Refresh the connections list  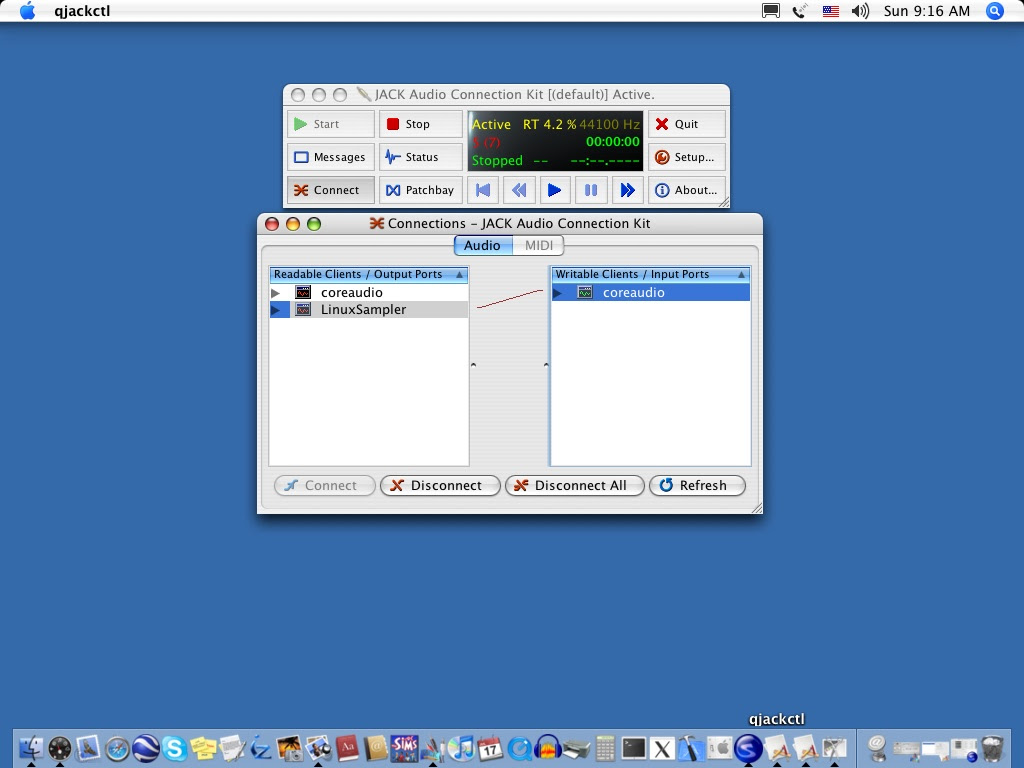pos(697,485)
